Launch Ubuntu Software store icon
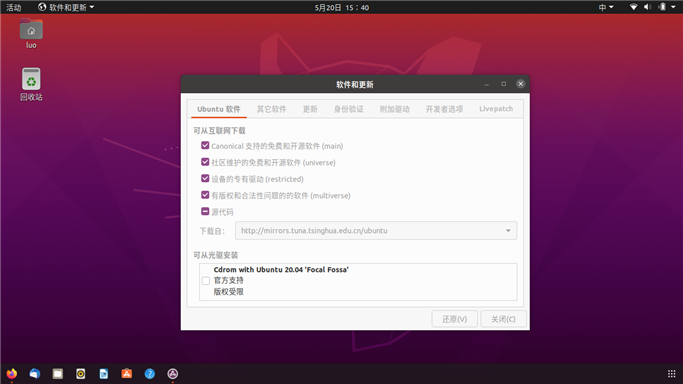The height and width of the screenshot is (384, 683). [127, 374]
